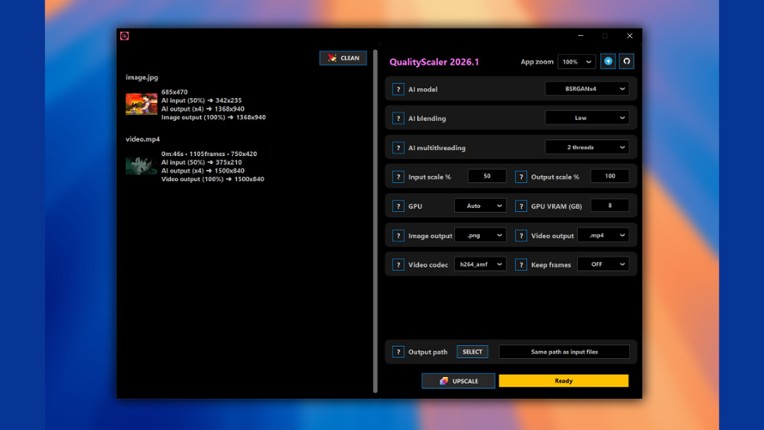The height and width of the screenshot is (430, 764).
Task: Select the image.jpg thumbnail
Action: pos(141,104)
